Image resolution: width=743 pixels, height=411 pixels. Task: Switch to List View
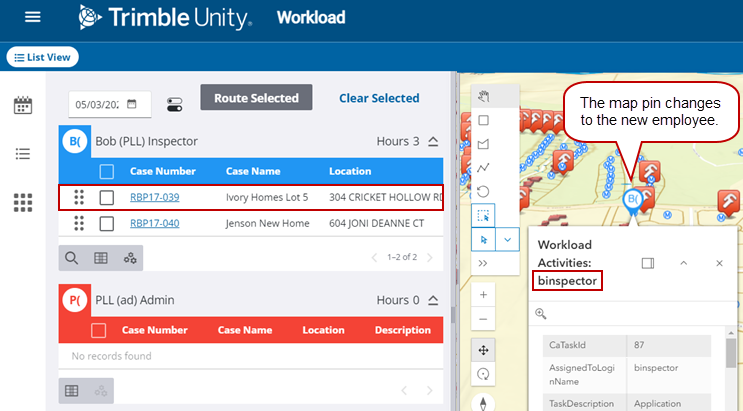click(x=43, y=57)
